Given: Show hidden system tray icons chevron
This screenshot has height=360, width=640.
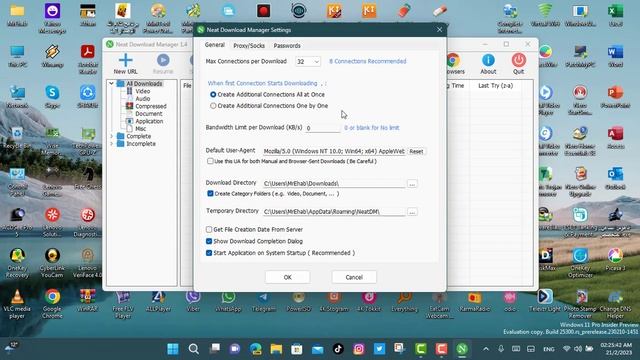Looking at the screenshot, I should pyautogui.click(x=486, y=349).
